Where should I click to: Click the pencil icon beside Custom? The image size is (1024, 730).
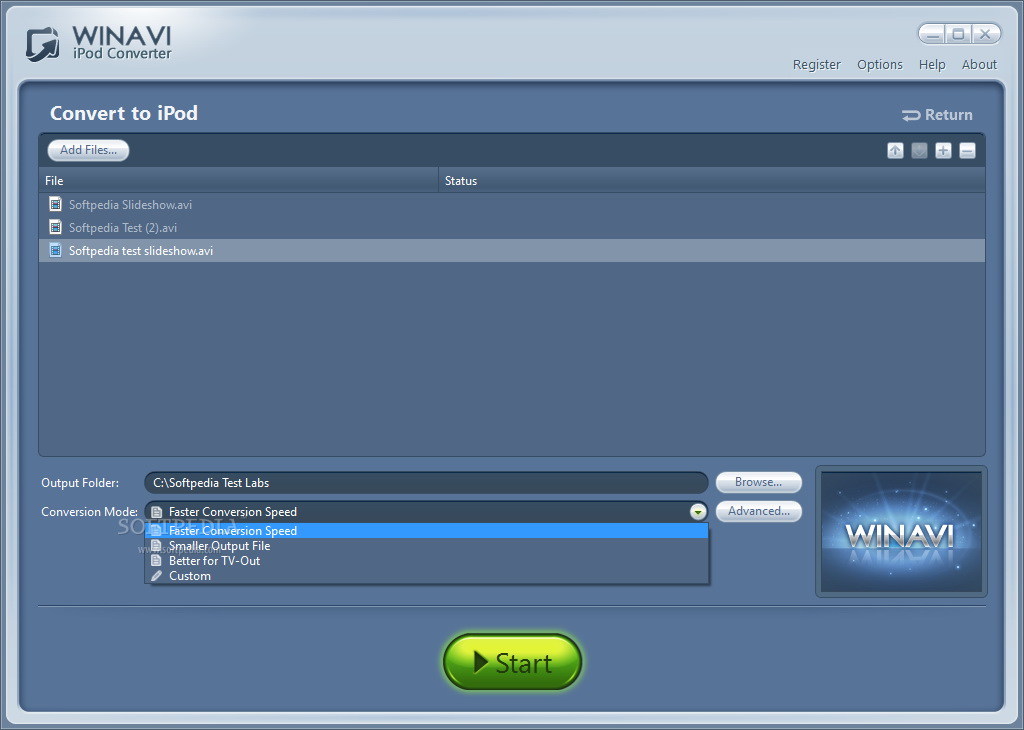click(x=156, y=575)
